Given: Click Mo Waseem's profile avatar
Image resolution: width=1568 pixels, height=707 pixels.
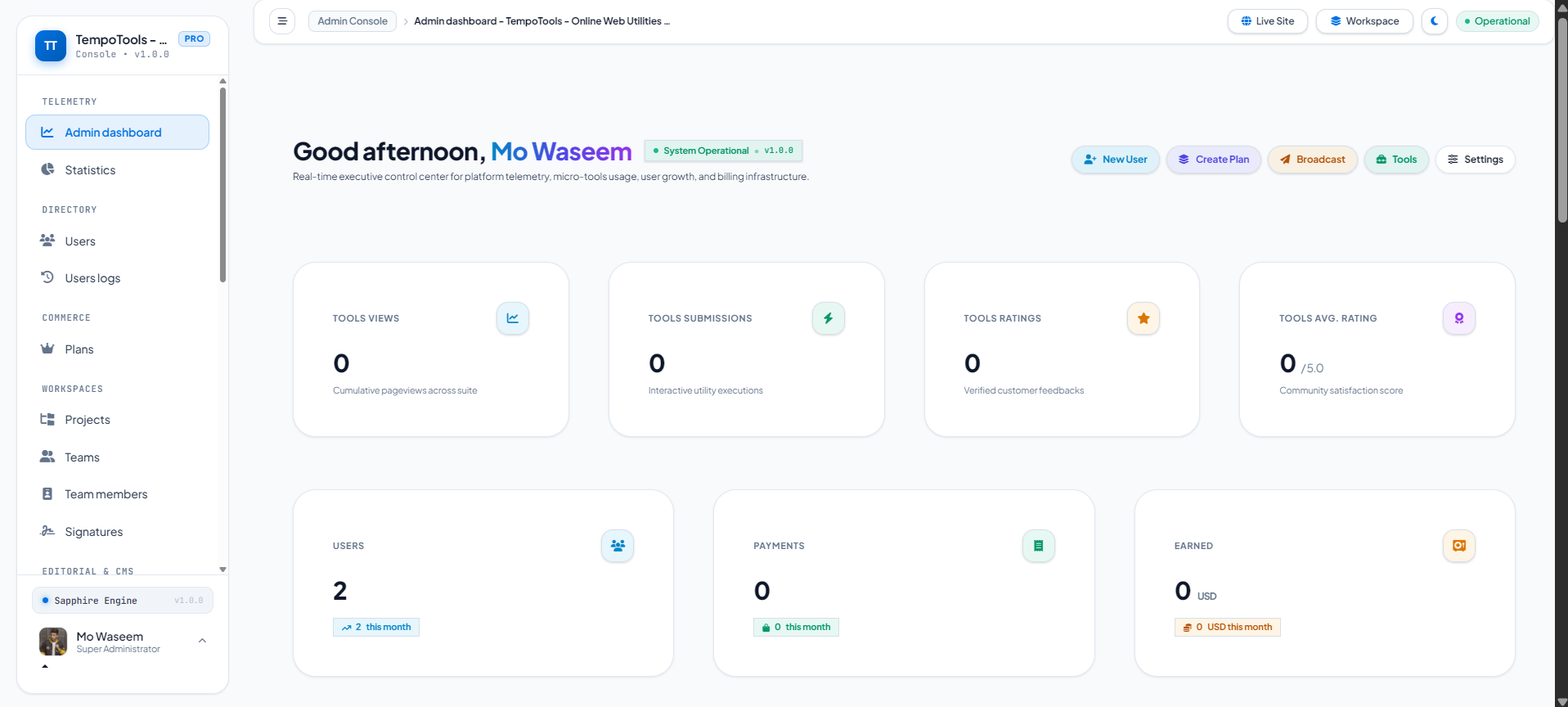Looking at the screenshot, I should pyautogui.click(x=53, y=642).
